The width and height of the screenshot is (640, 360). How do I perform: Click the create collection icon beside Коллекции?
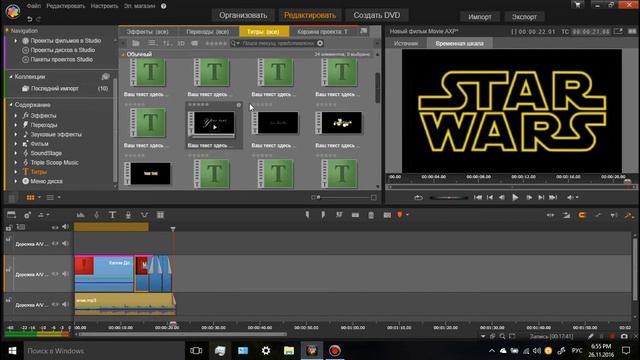[105, 77]
